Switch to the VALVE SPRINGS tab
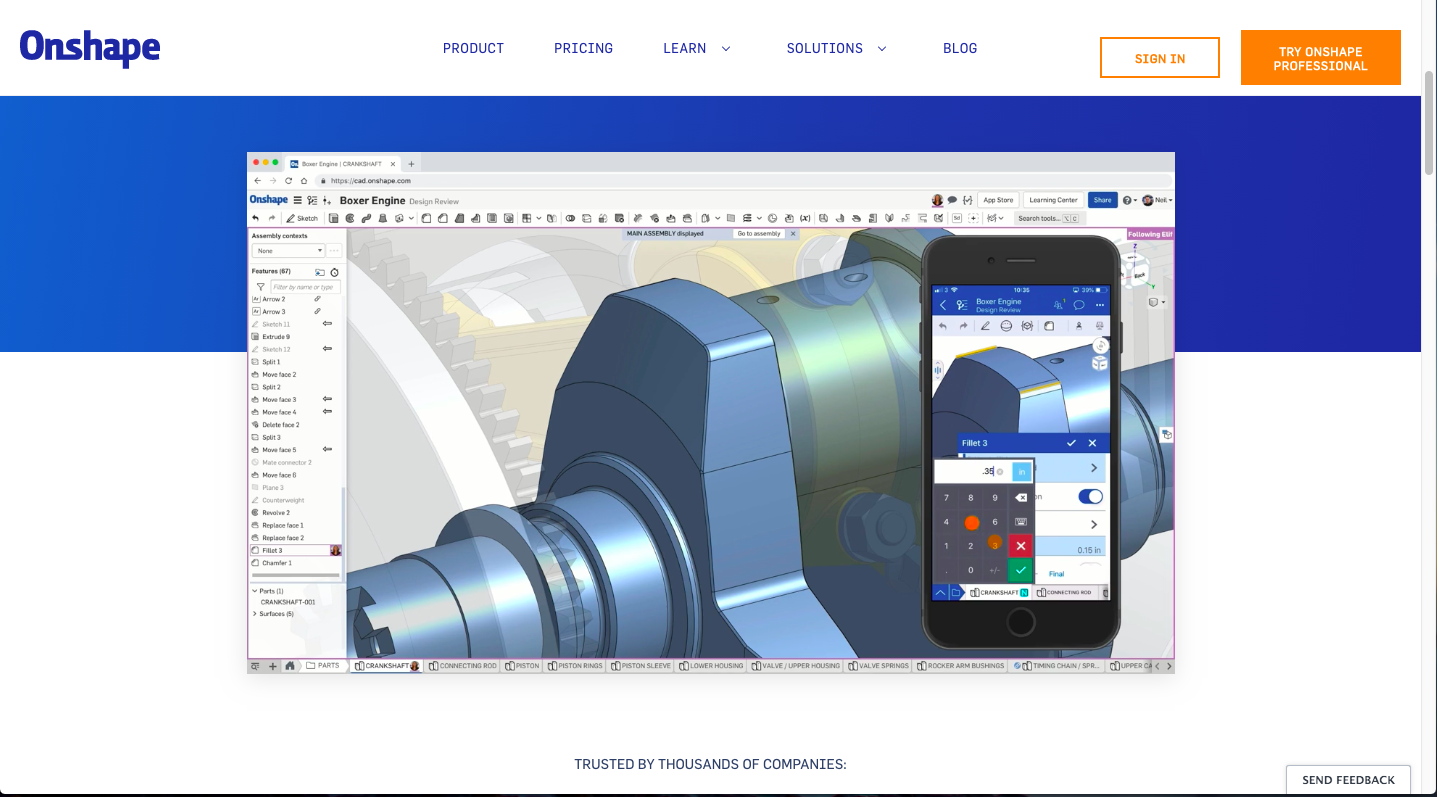 click(879, 666)
